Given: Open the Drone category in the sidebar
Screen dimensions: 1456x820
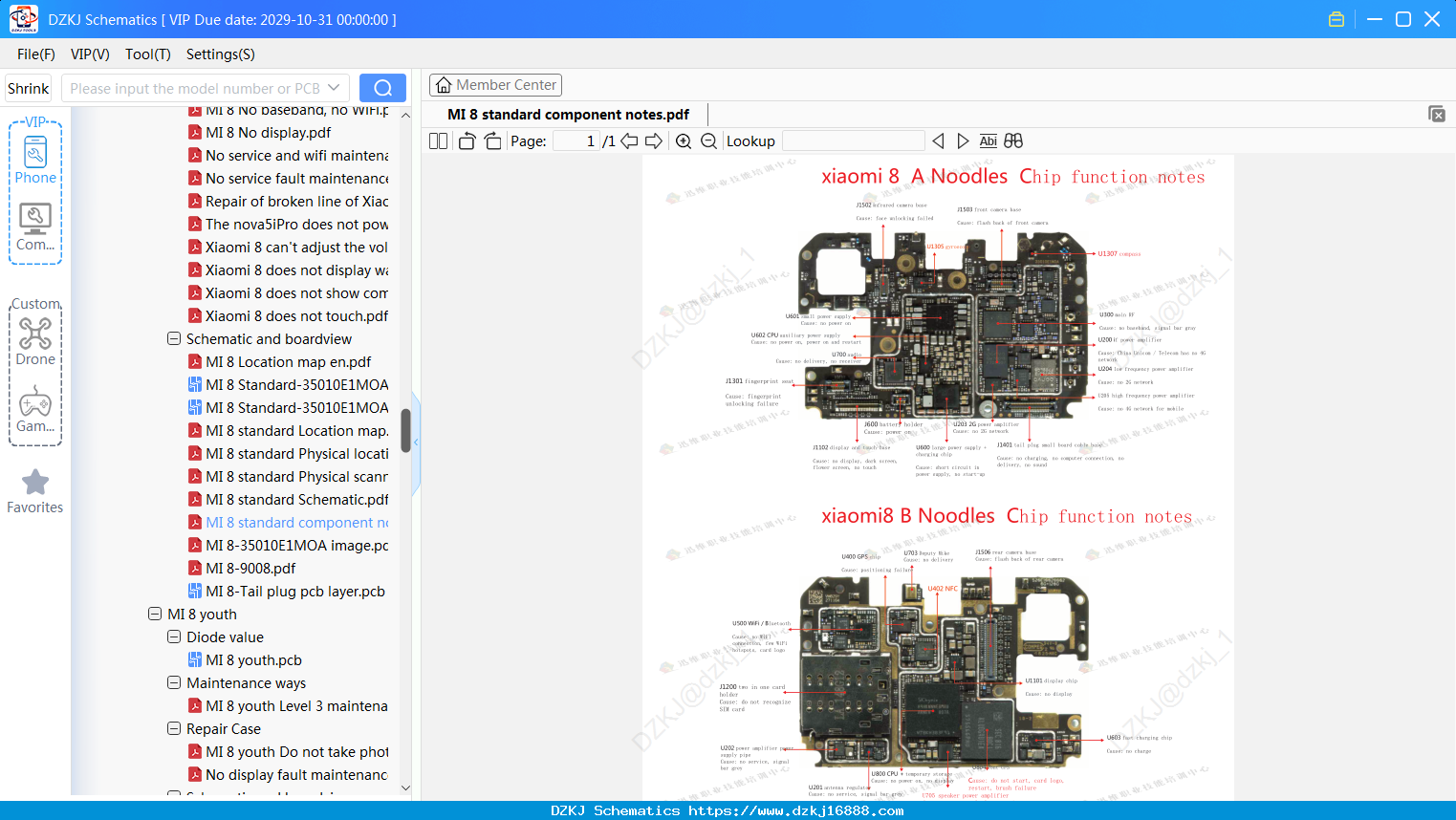Looking at the screenshot, I should click(x=35, y=341).
